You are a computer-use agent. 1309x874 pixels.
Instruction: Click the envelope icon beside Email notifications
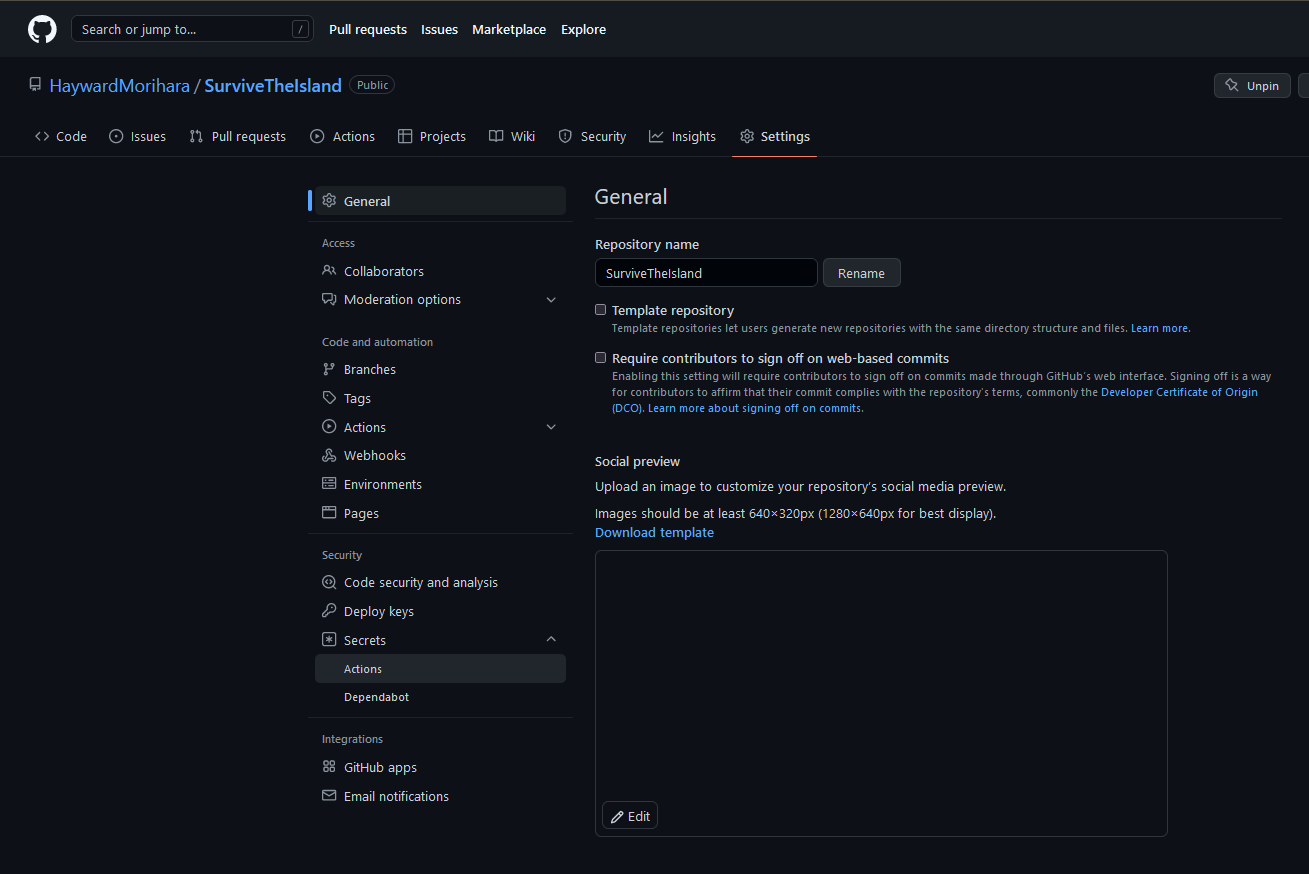coord(329,796)
